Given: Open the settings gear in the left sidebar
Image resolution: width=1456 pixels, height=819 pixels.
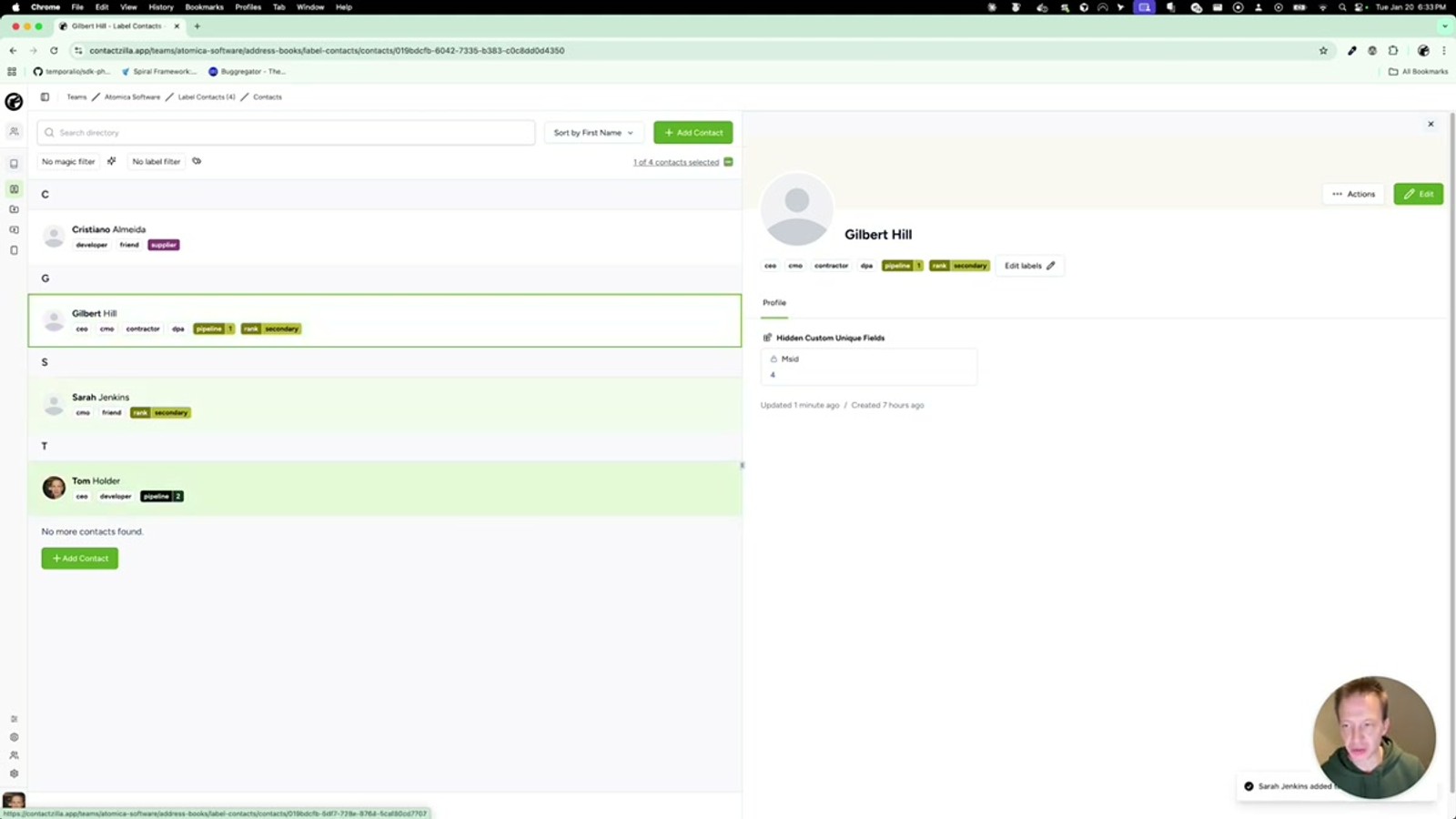Looking at the screenshot, I should [x=14, y=773].
